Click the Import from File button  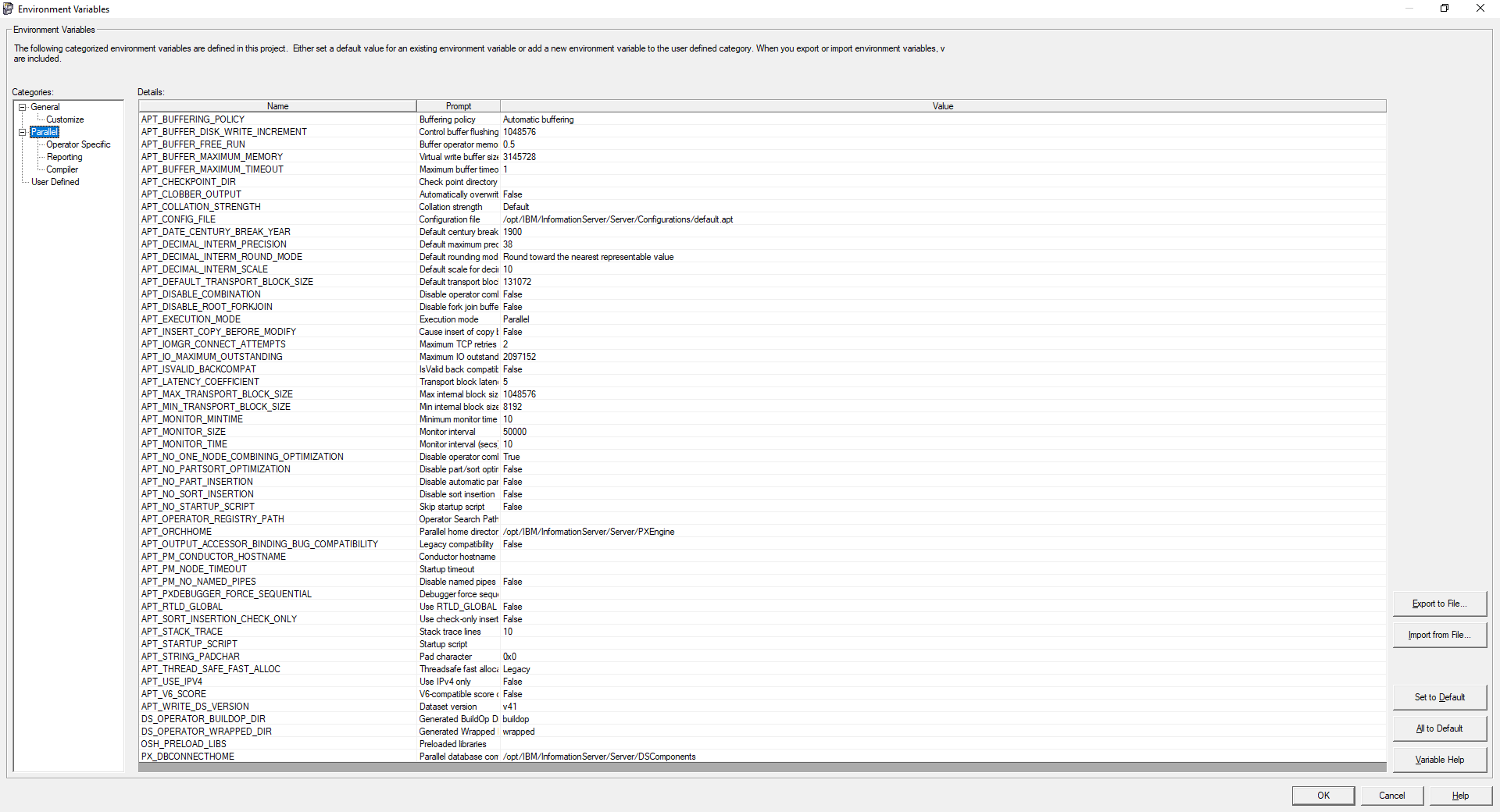tap(1438, 635)
